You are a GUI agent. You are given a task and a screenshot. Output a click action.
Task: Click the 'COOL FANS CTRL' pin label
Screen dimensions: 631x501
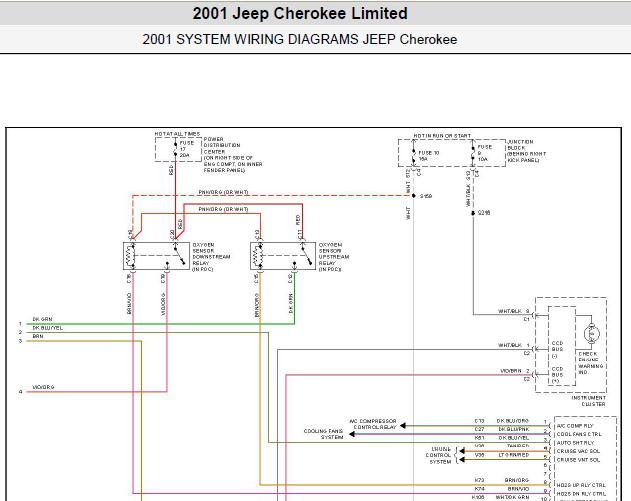click(579, 434)
